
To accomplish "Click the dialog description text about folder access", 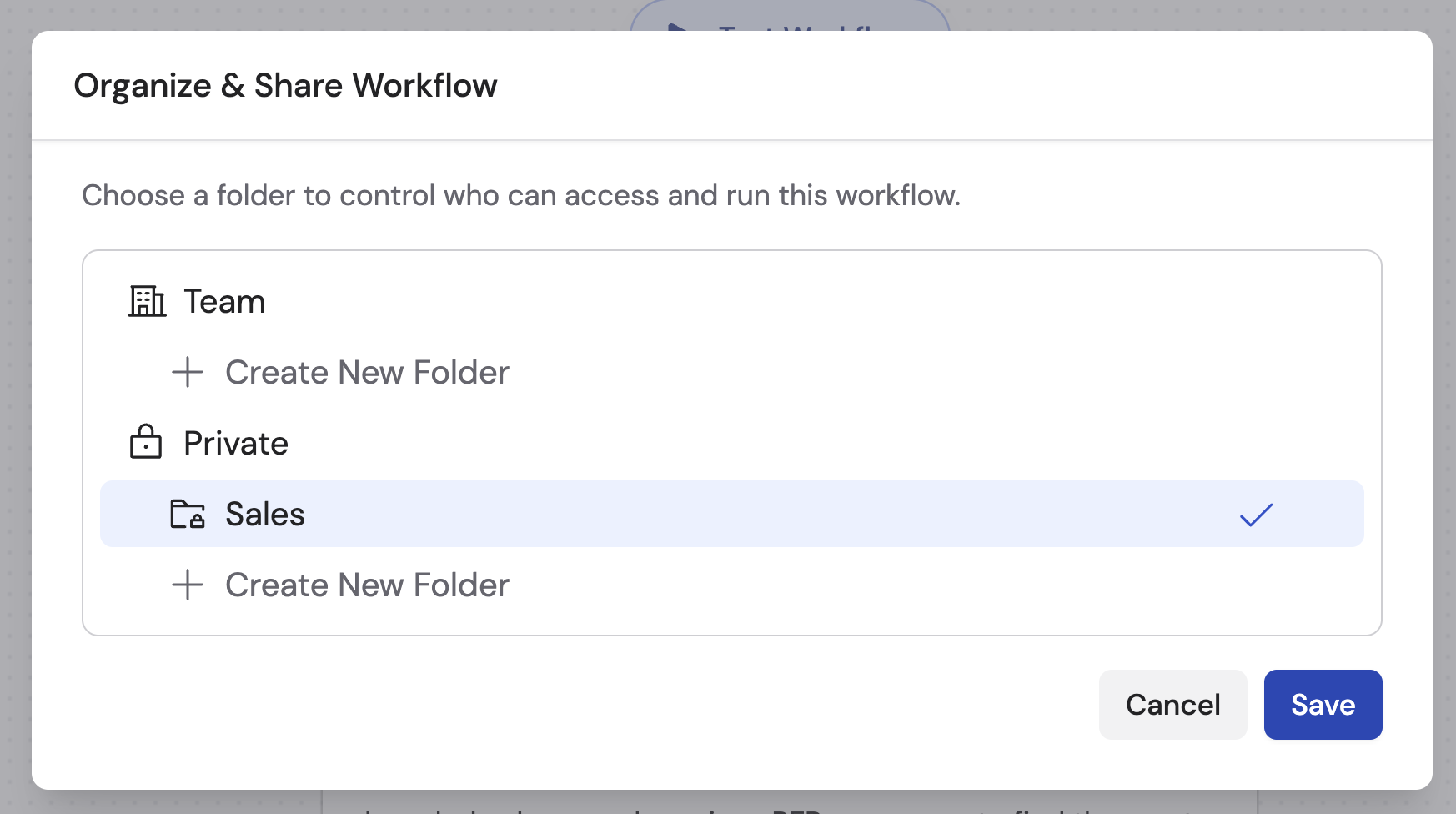I will tap(520, 196).
